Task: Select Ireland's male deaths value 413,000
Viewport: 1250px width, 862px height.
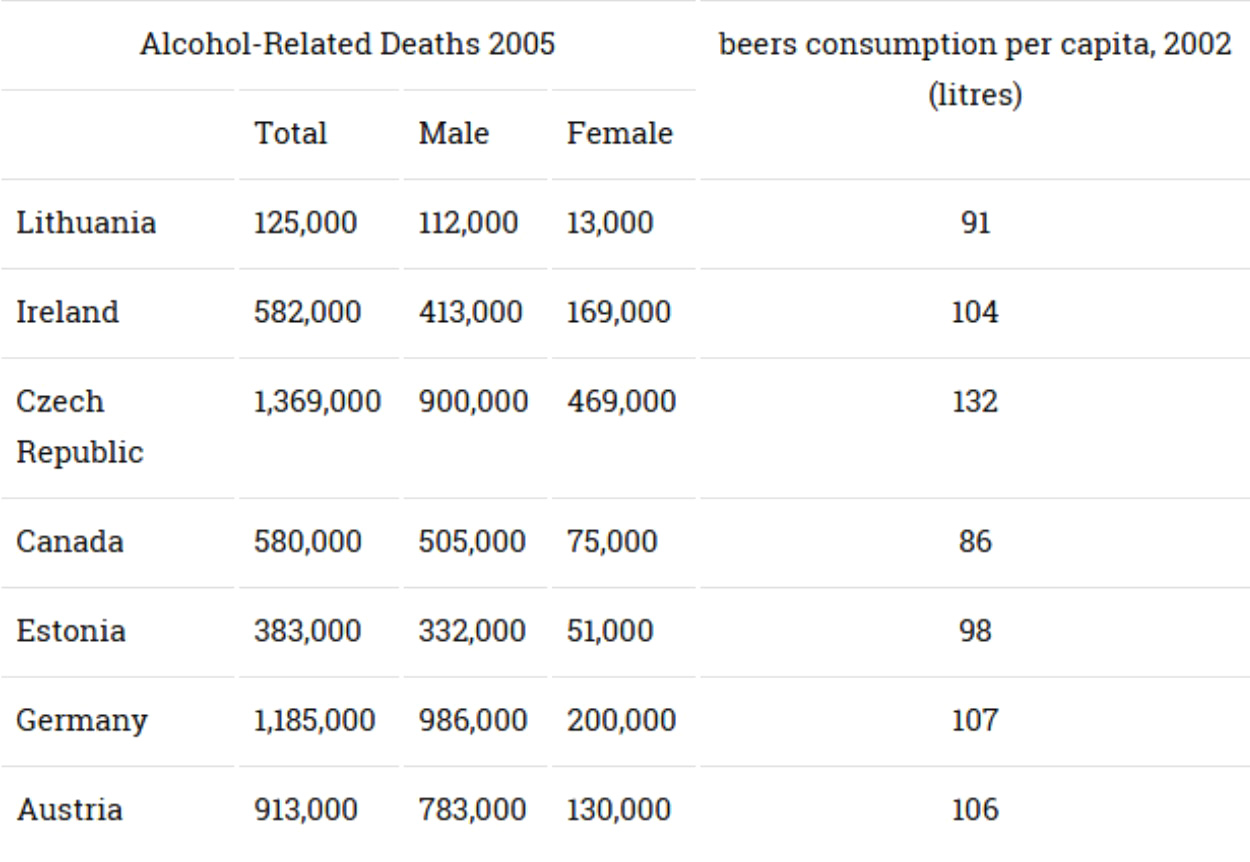Action: 470,312
